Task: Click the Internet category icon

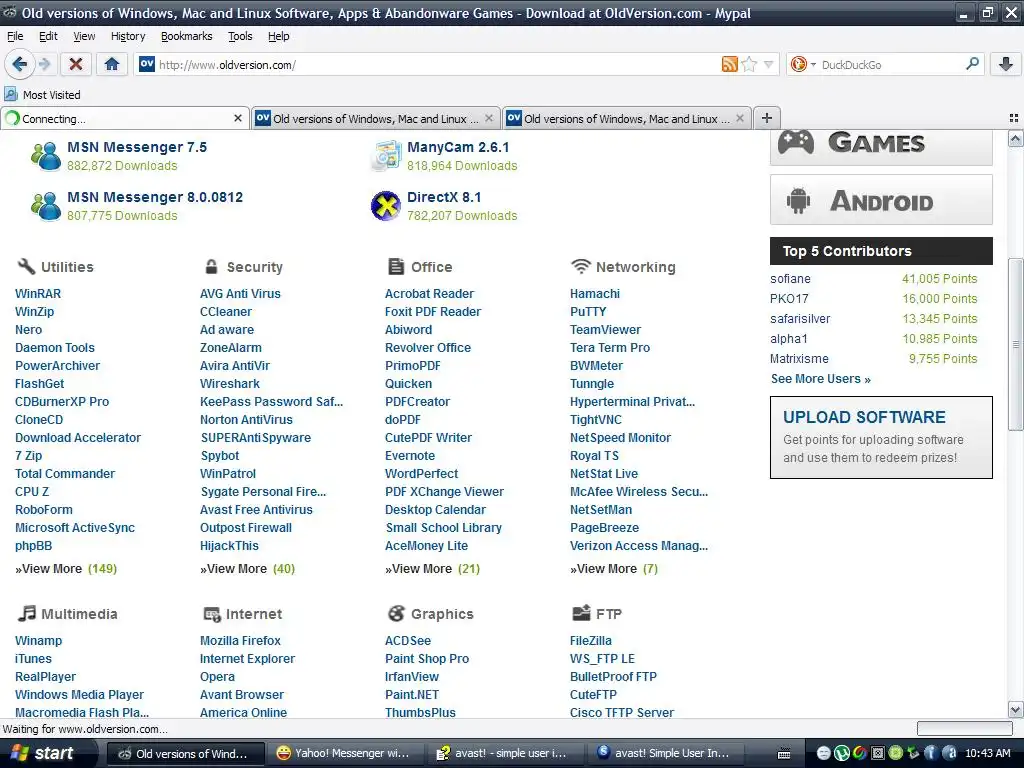Action: point(212,613)
